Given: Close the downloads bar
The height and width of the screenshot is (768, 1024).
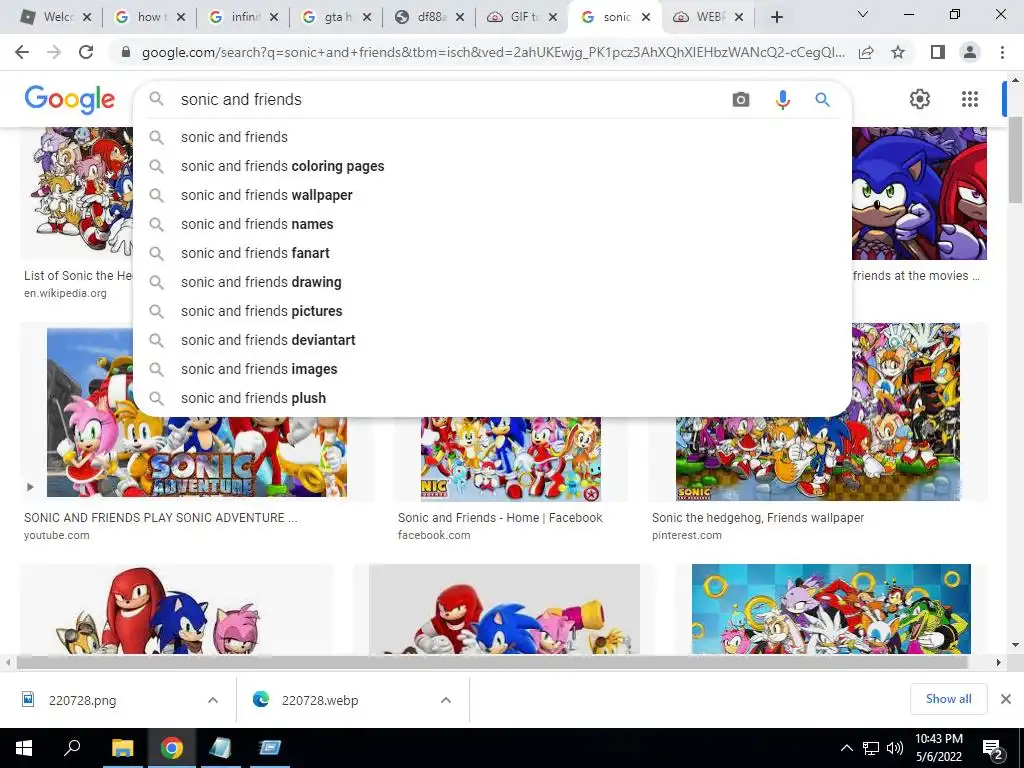Looking at the screenshot, I should (1006, 699).
